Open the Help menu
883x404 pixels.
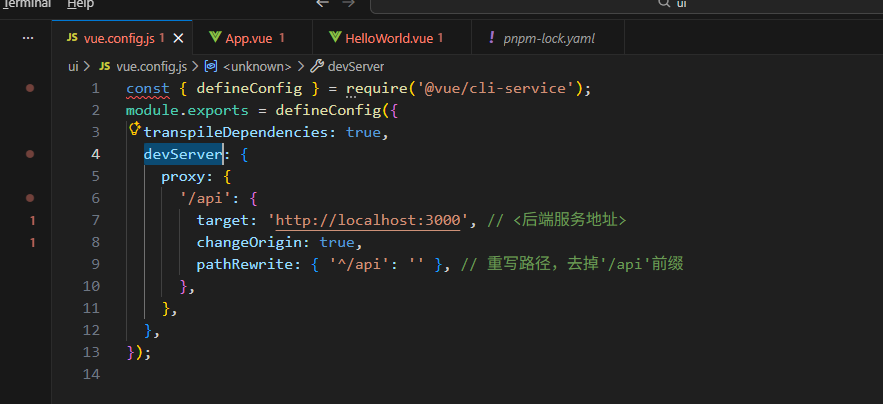(81, 4)
